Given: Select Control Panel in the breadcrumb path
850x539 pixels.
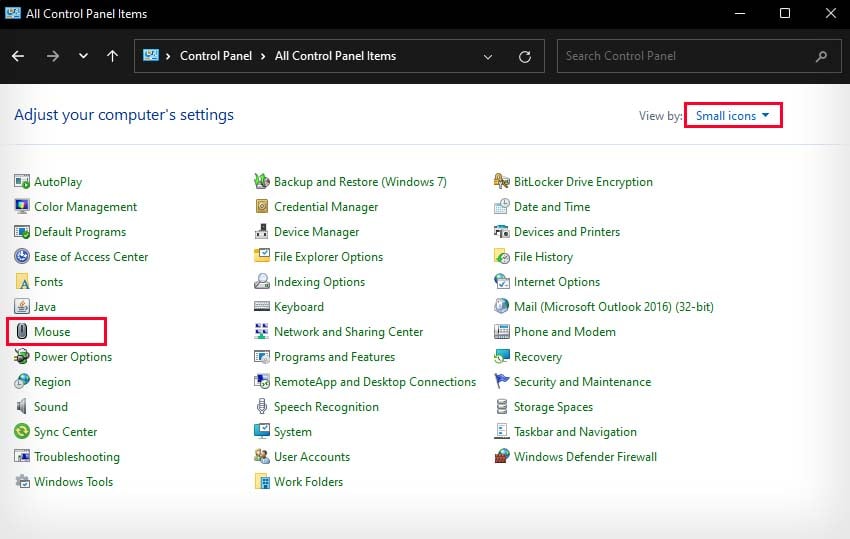Looking at the screenshot, I should [x=216, y=56].
